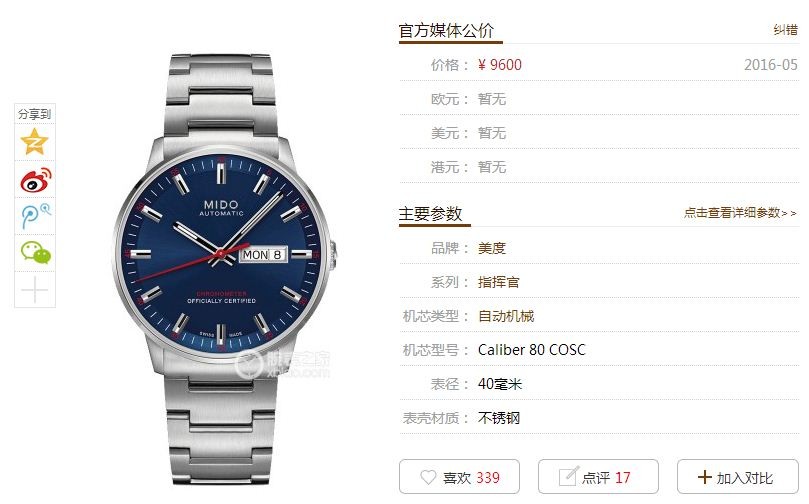
Task: Share to QQ Zone star icon
Action: pyautogui.click(x=35, y=141)
